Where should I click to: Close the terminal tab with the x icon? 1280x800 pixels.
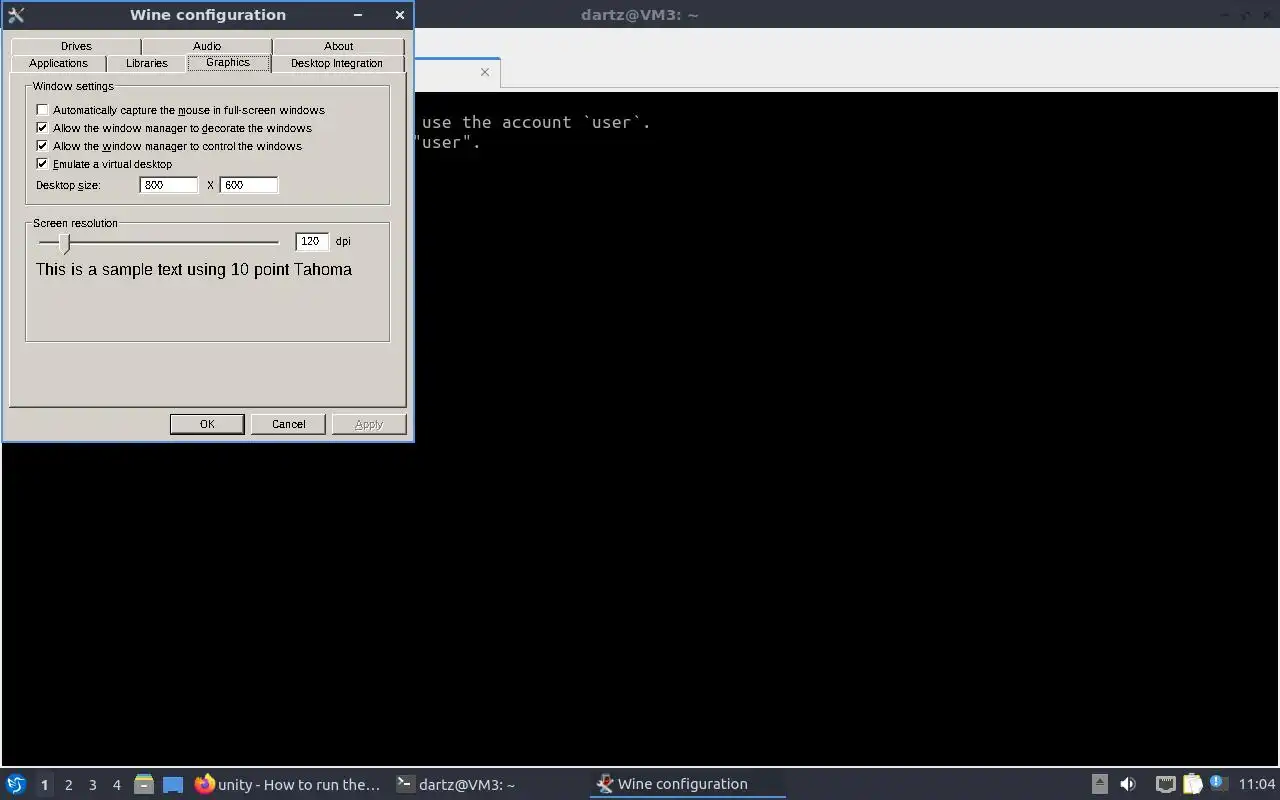(485, 72)
